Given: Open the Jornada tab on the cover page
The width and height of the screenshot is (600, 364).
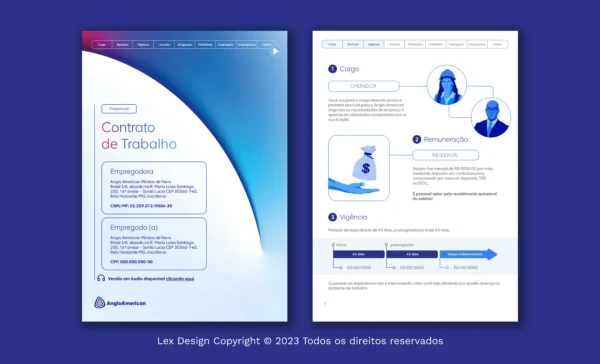Looking at the screenshot, I should (x=164, y=45).
